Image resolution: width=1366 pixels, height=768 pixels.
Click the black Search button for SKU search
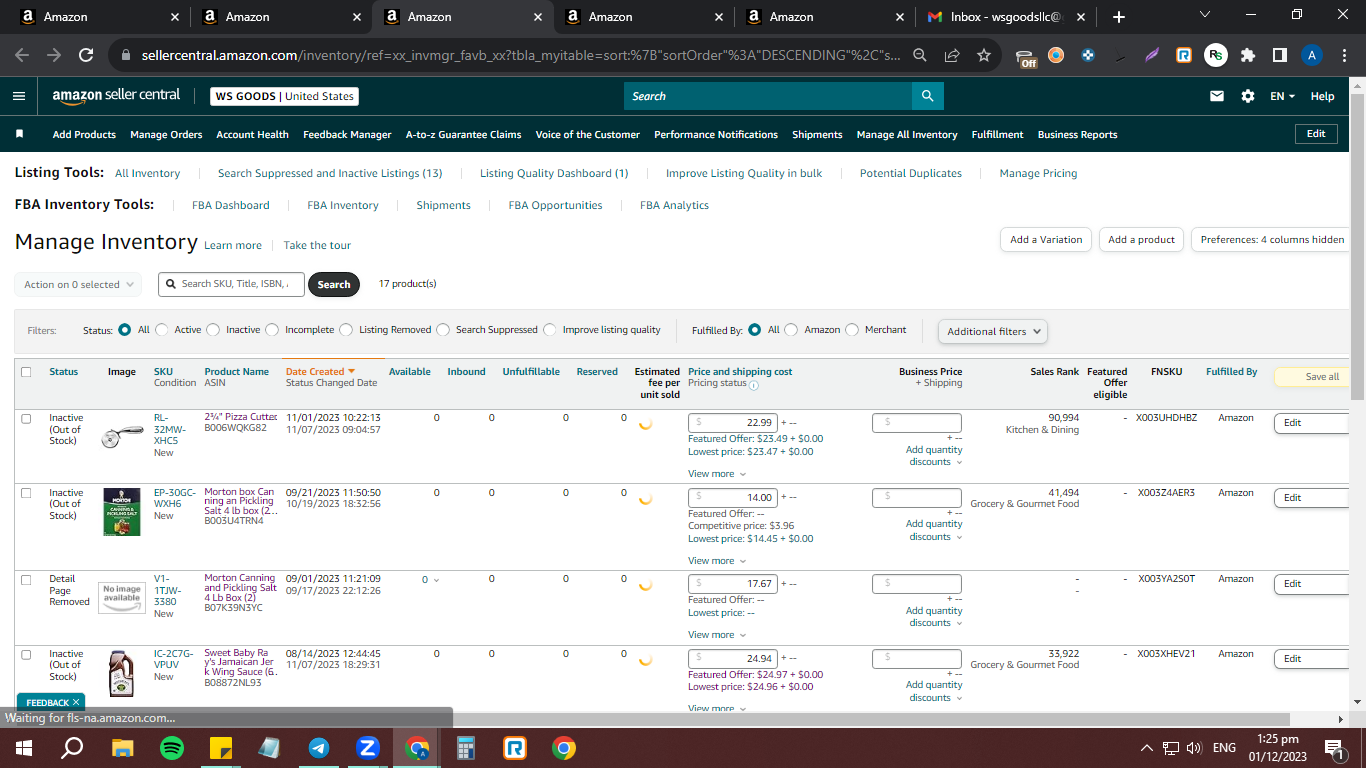tap(334, 284)
